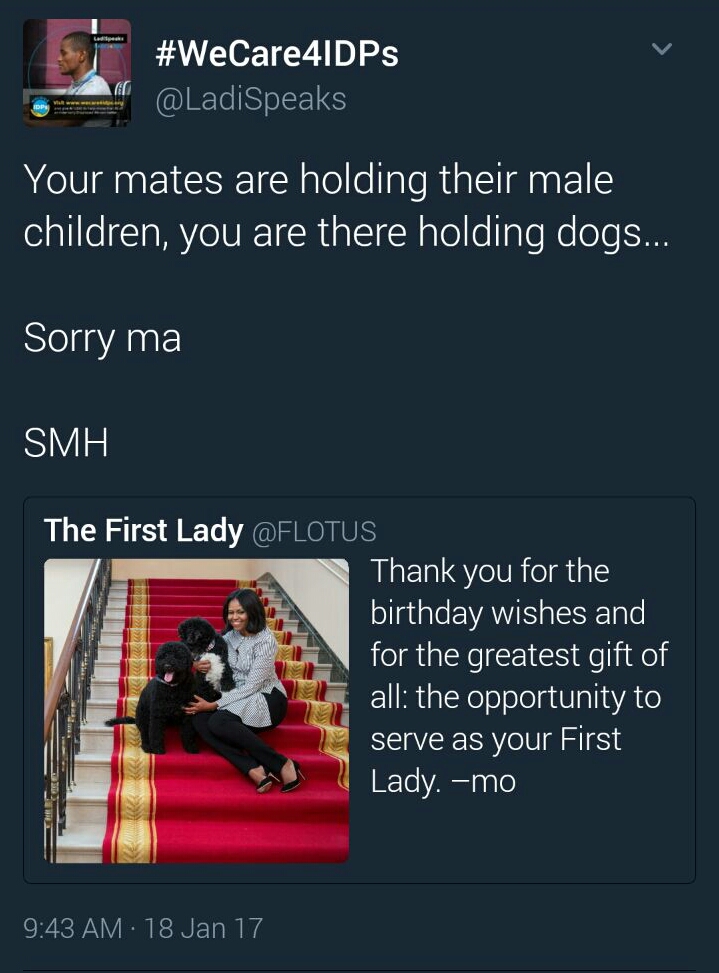This screenshot has height=973, width=719.
Task: Open the @LadiSpeaks profile avatar
Action: coord(77,73)
